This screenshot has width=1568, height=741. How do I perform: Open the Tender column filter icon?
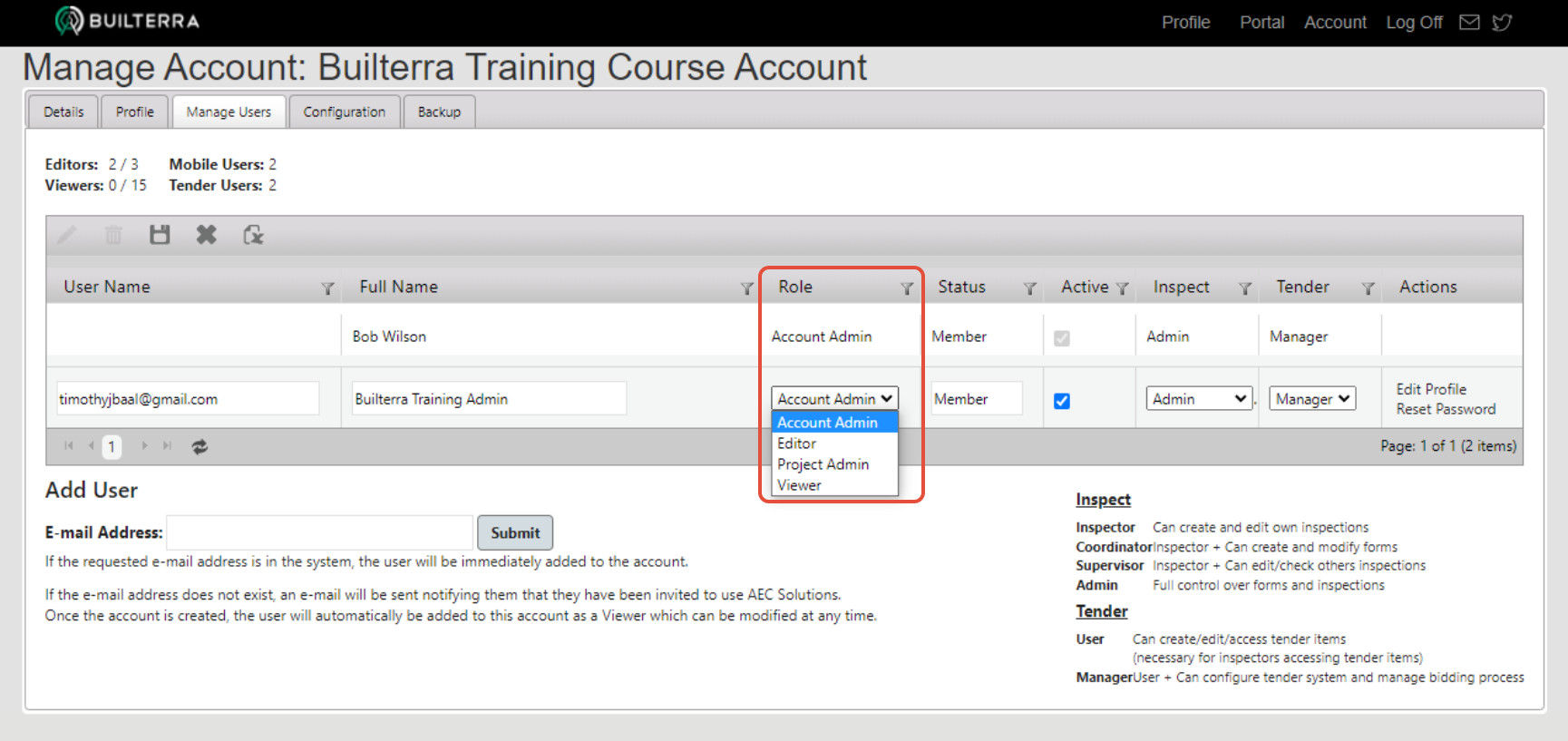click(1368, 288)
